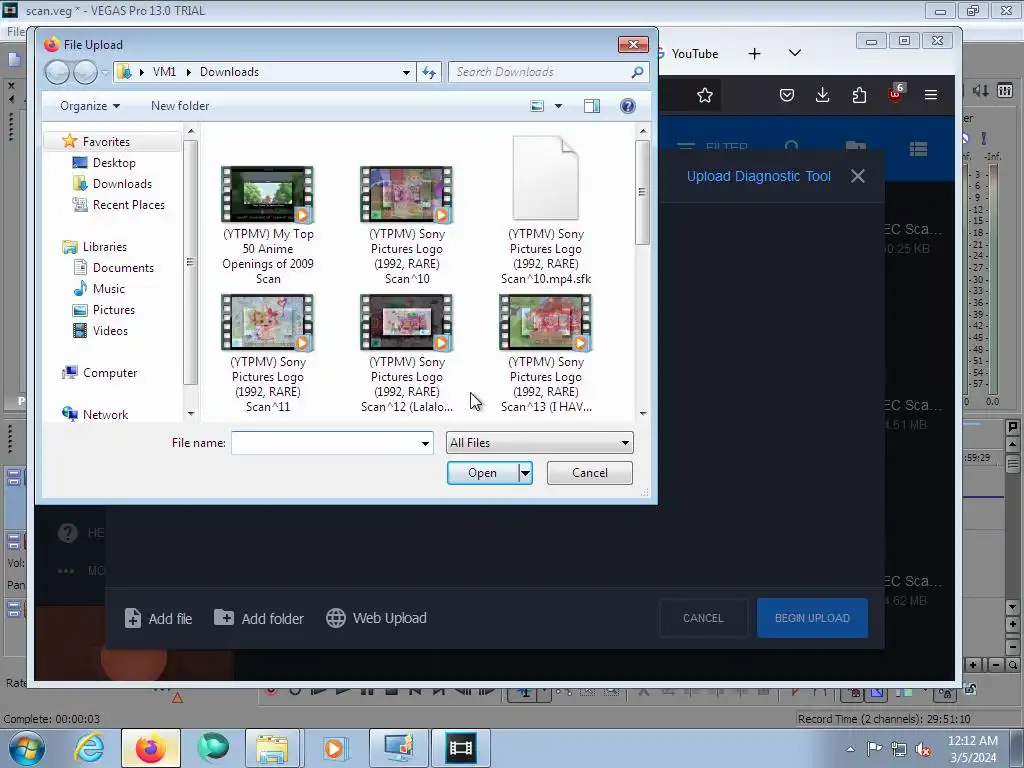Select the Sony Pictures Logo Scan^11 video
The width and height of the screenshot is (1024, 768).
click(268, 353)
